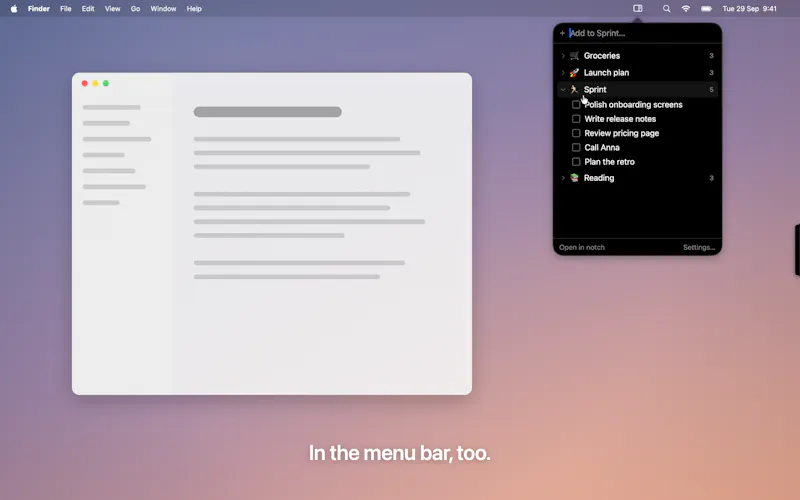The image size is (800, 500).
Task: Select the Reading list name
Action: coord(599,178)
